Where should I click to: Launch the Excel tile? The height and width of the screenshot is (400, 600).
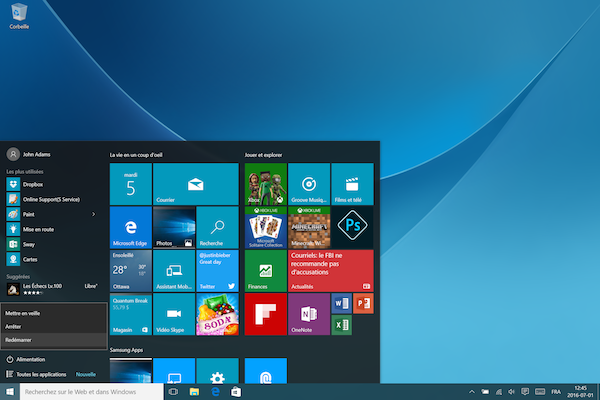(x=341, y=325)
